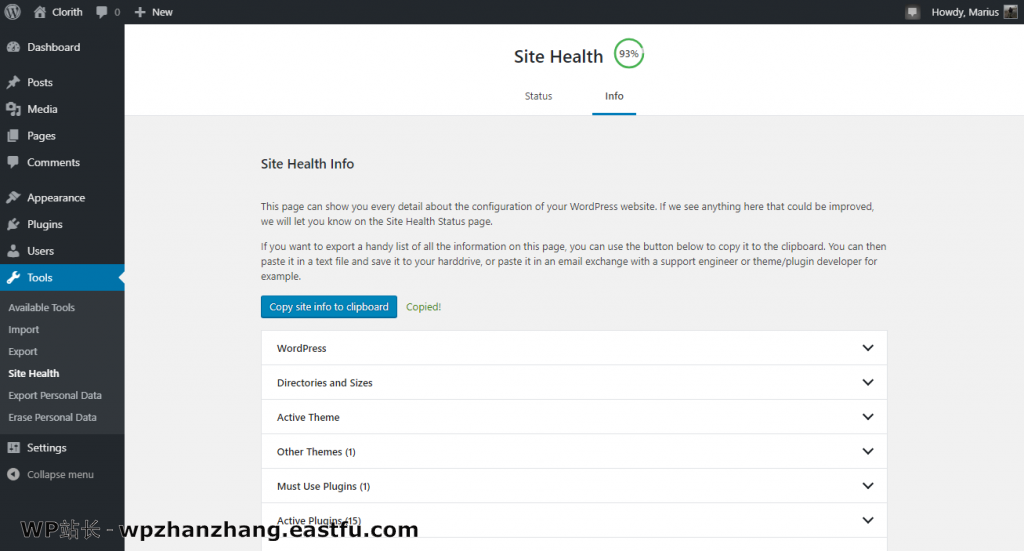Click the Must Use Plugins (1) heading text
Screen dimensions: 1024x551
click(323, 486)
